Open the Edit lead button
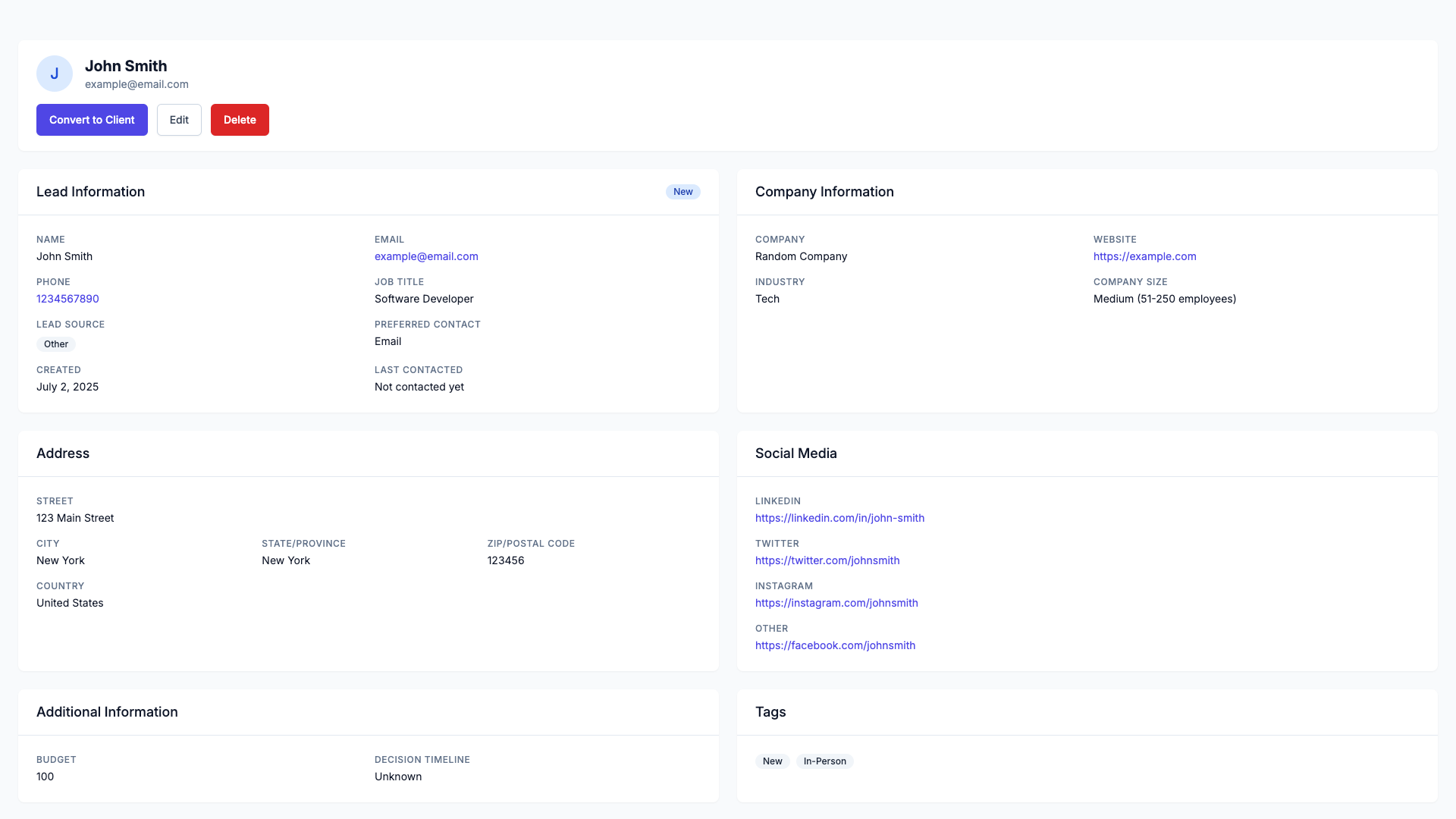1456x819 pixels. tap(179, 120)
